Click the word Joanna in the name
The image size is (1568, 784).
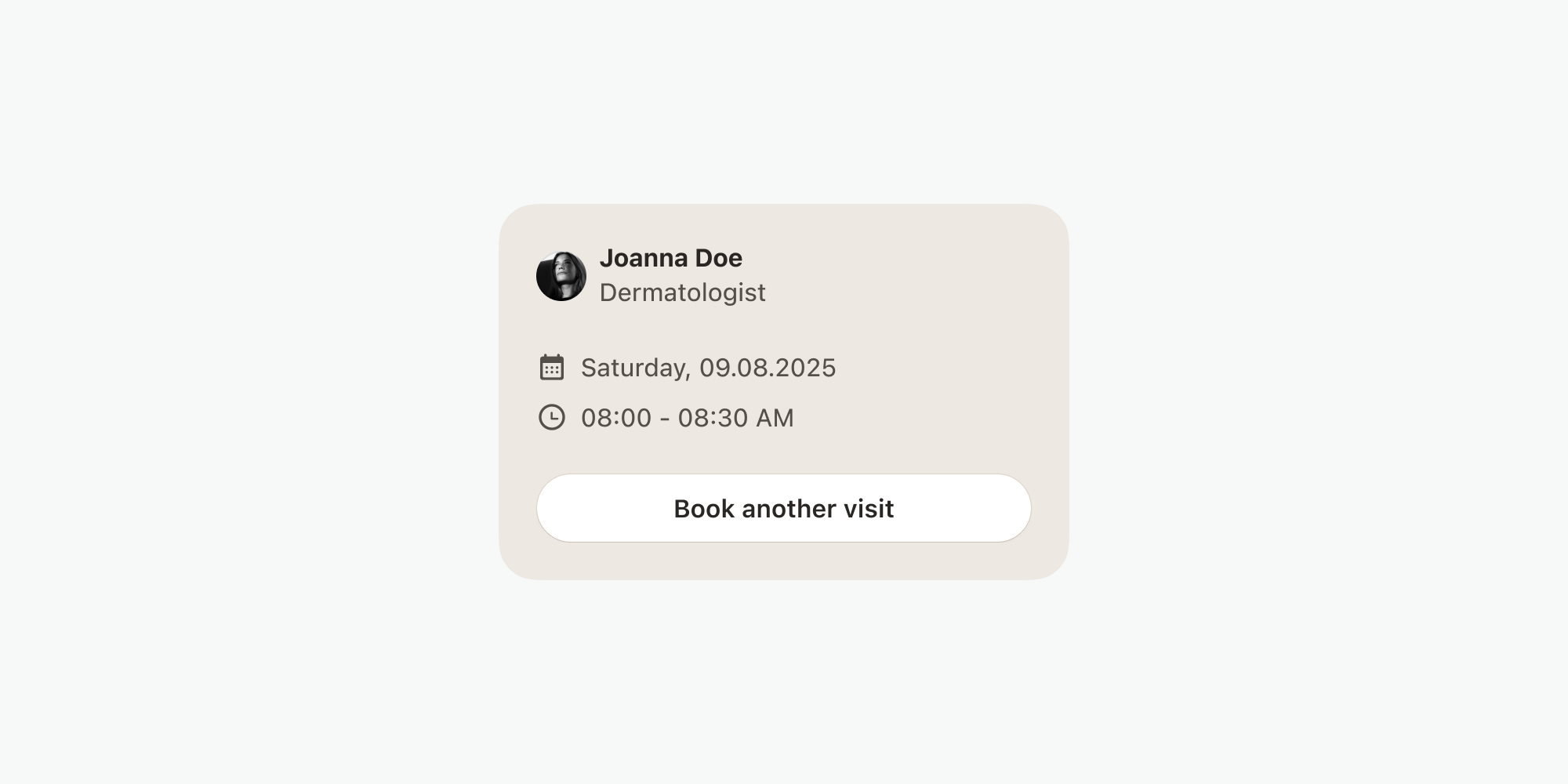644,258
